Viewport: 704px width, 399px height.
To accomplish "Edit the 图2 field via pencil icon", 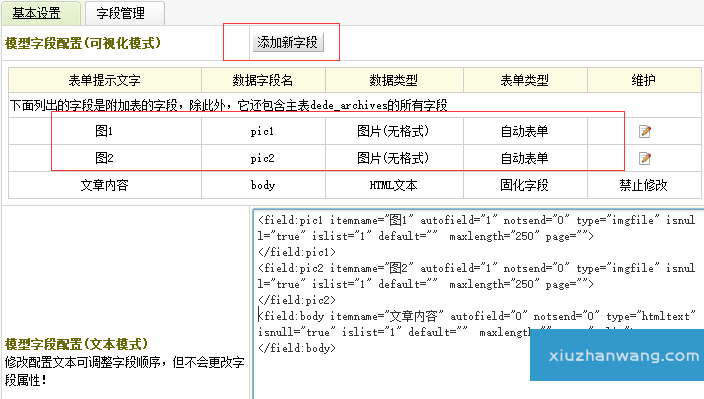I will 645,158.
